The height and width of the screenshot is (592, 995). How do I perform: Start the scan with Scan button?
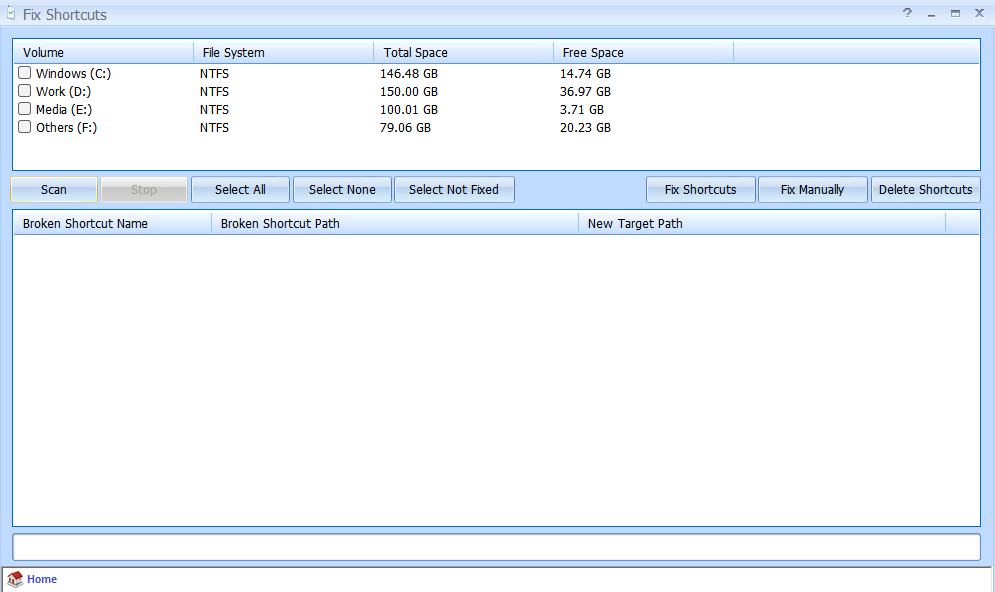point(54,190)
